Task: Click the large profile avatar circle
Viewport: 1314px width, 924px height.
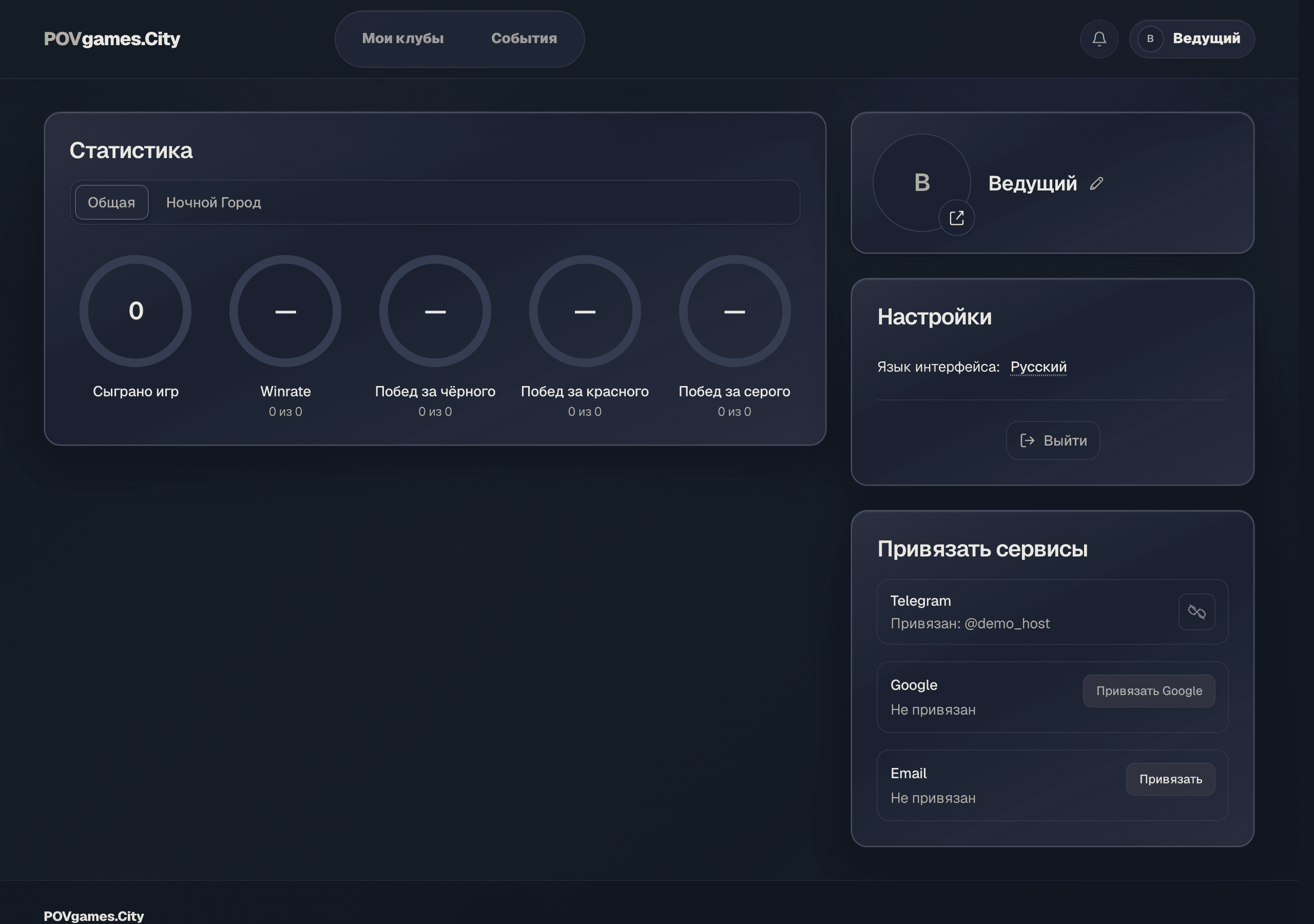Action: [x=921, y=183]
